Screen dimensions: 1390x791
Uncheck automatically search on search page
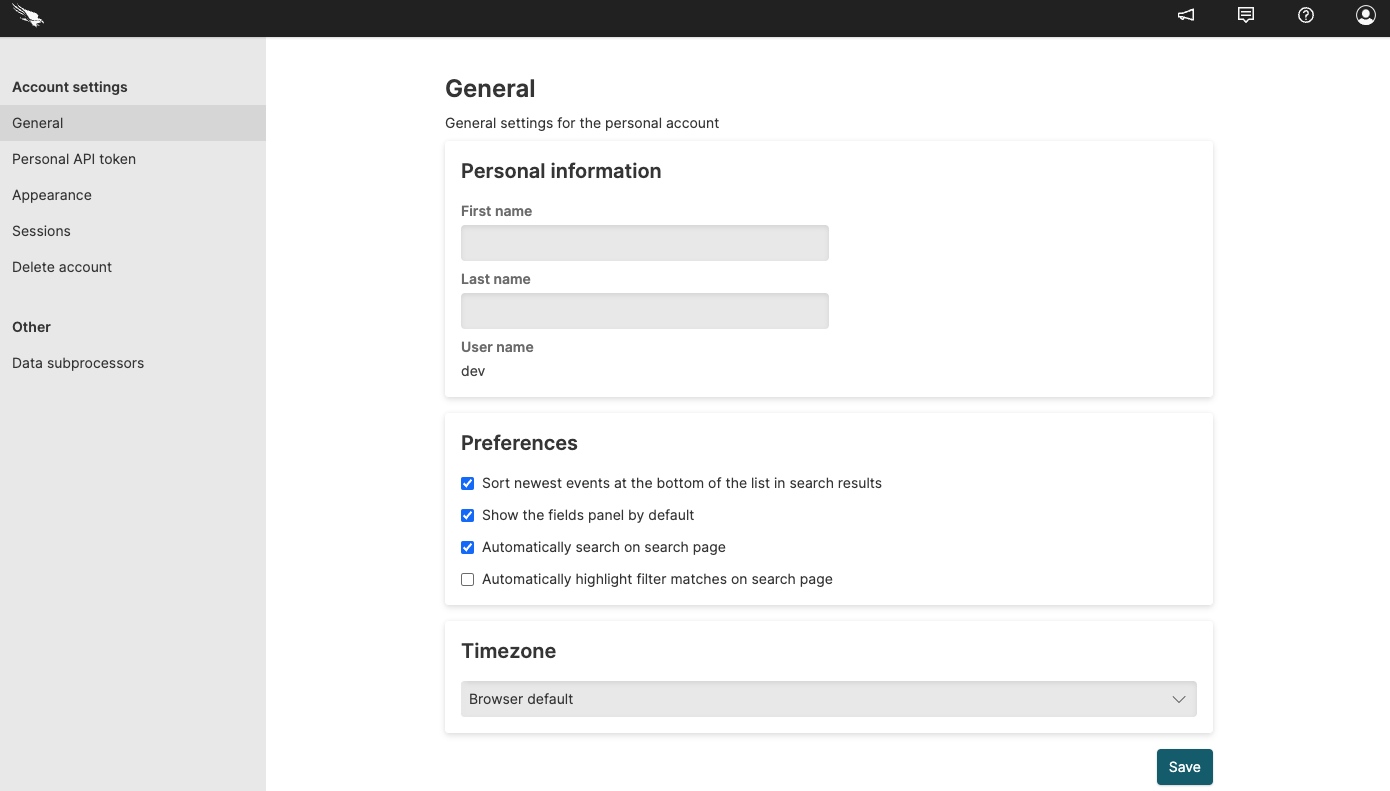tap(467, 547)
